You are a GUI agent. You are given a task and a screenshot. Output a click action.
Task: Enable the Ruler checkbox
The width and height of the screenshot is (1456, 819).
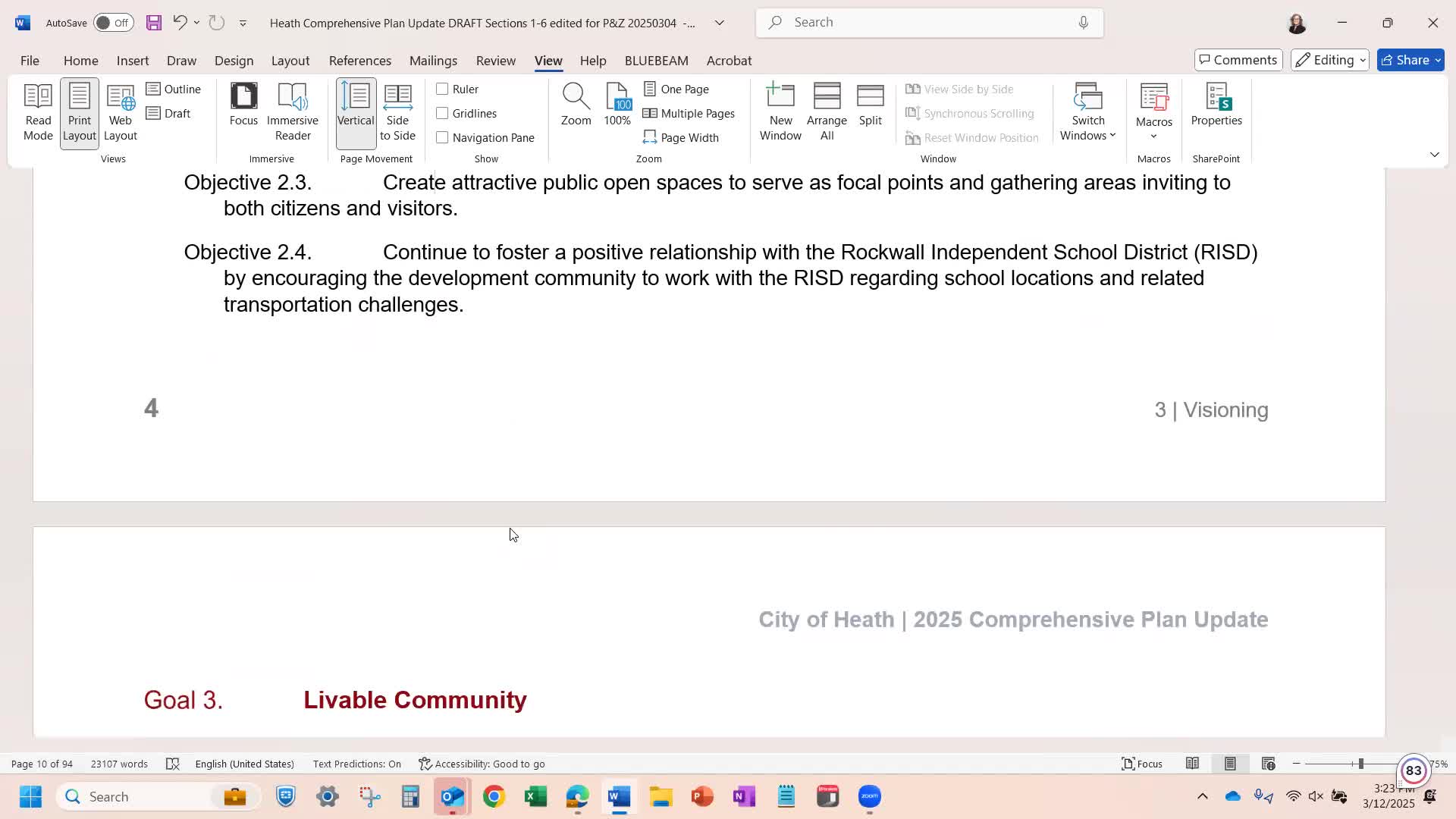pos(442,89)
